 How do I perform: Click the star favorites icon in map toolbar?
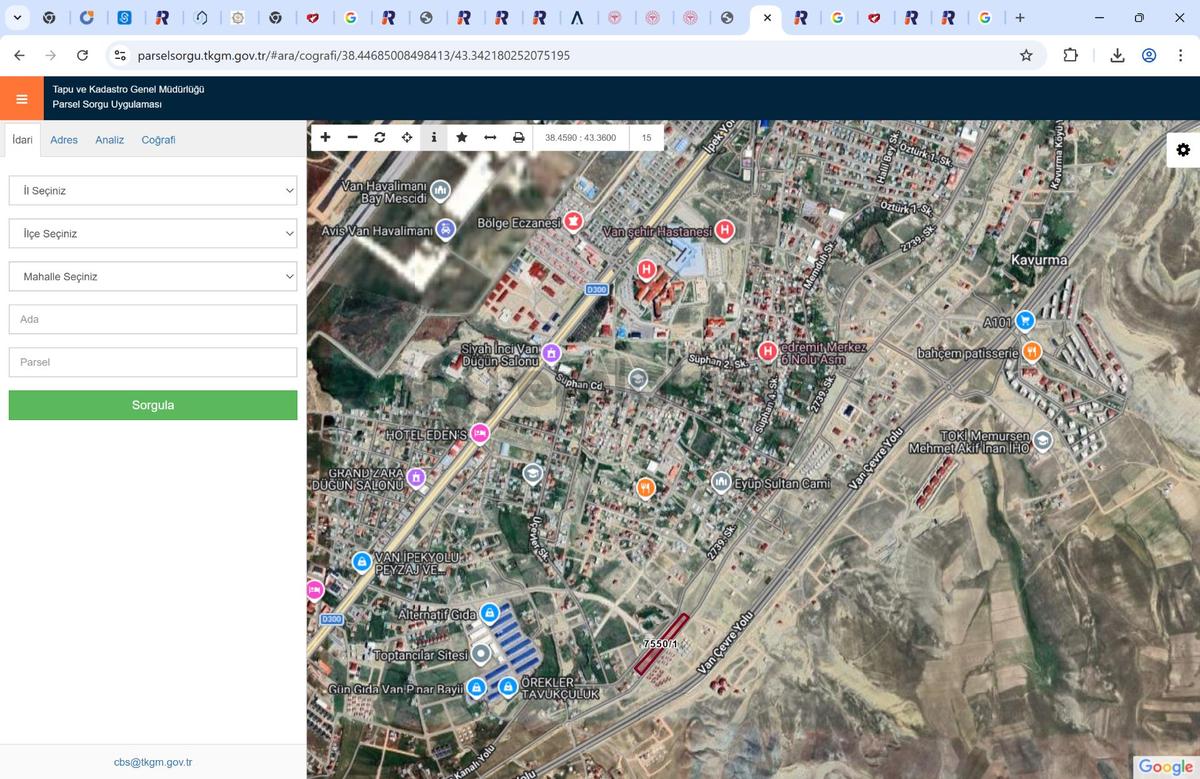click(x=461, y=137)
